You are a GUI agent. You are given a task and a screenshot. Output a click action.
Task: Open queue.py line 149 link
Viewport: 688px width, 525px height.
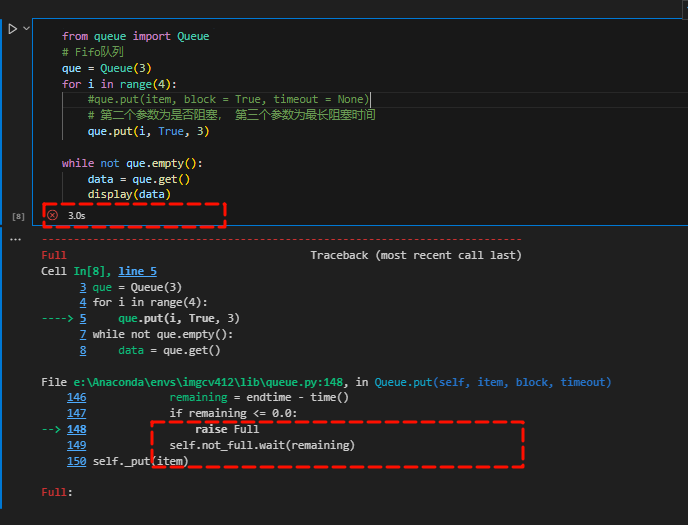(77, 445)
